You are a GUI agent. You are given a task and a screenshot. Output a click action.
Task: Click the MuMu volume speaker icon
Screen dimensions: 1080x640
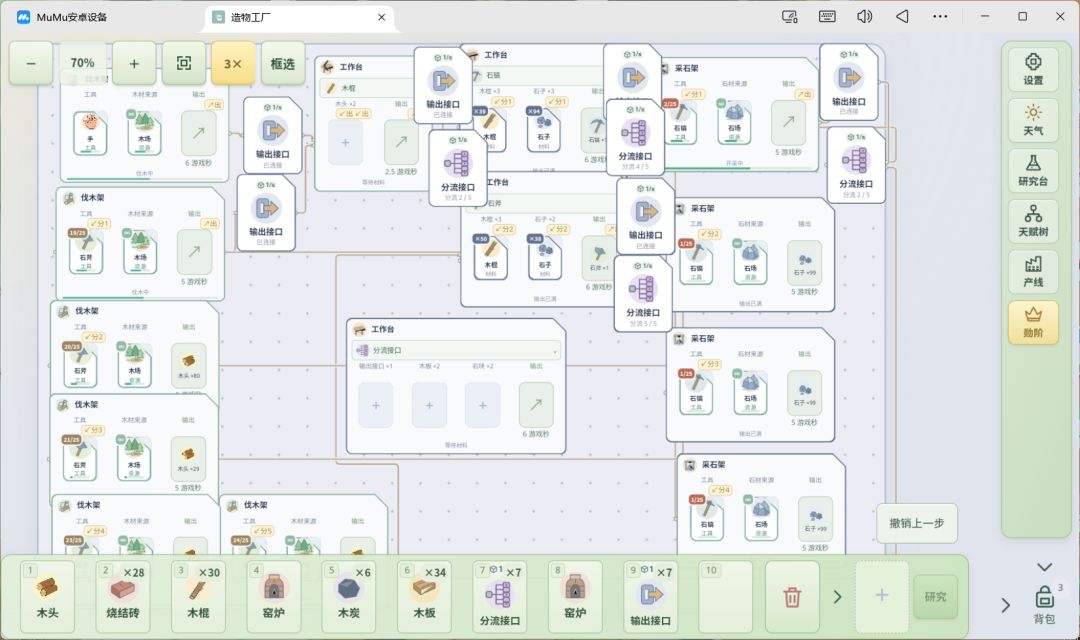864,17
